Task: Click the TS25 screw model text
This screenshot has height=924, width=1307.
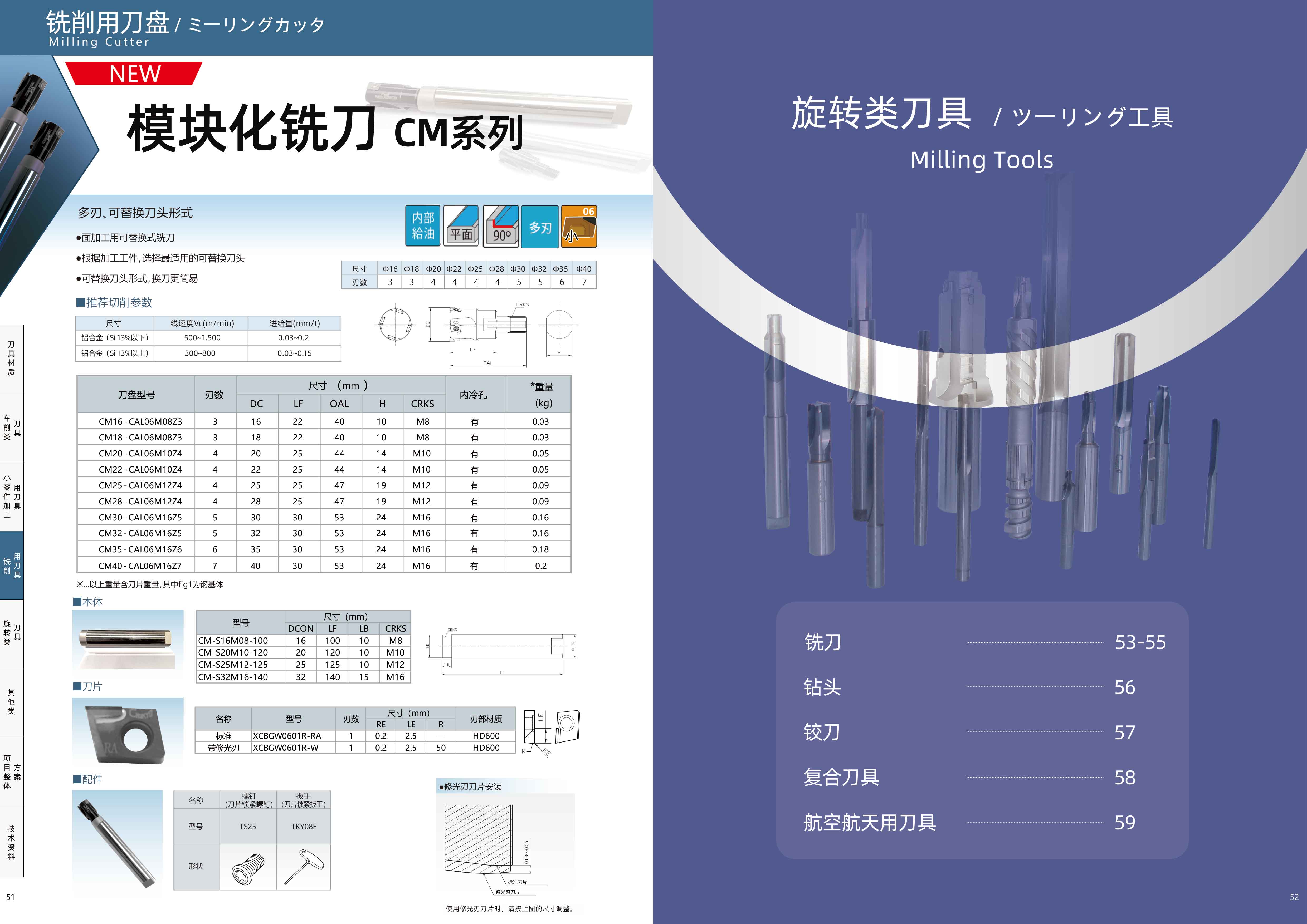Action: (x=248, y=827)
